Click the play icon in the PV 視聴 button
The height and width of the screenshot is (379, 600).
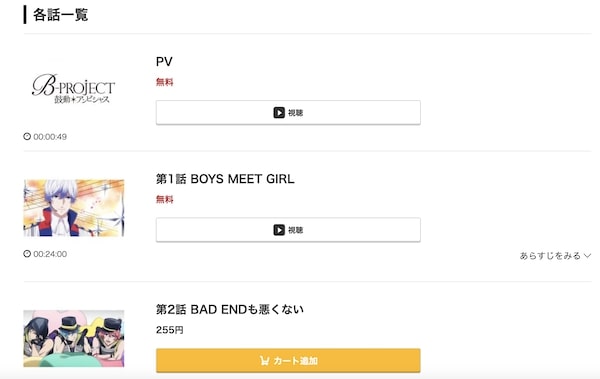(279, 113)
